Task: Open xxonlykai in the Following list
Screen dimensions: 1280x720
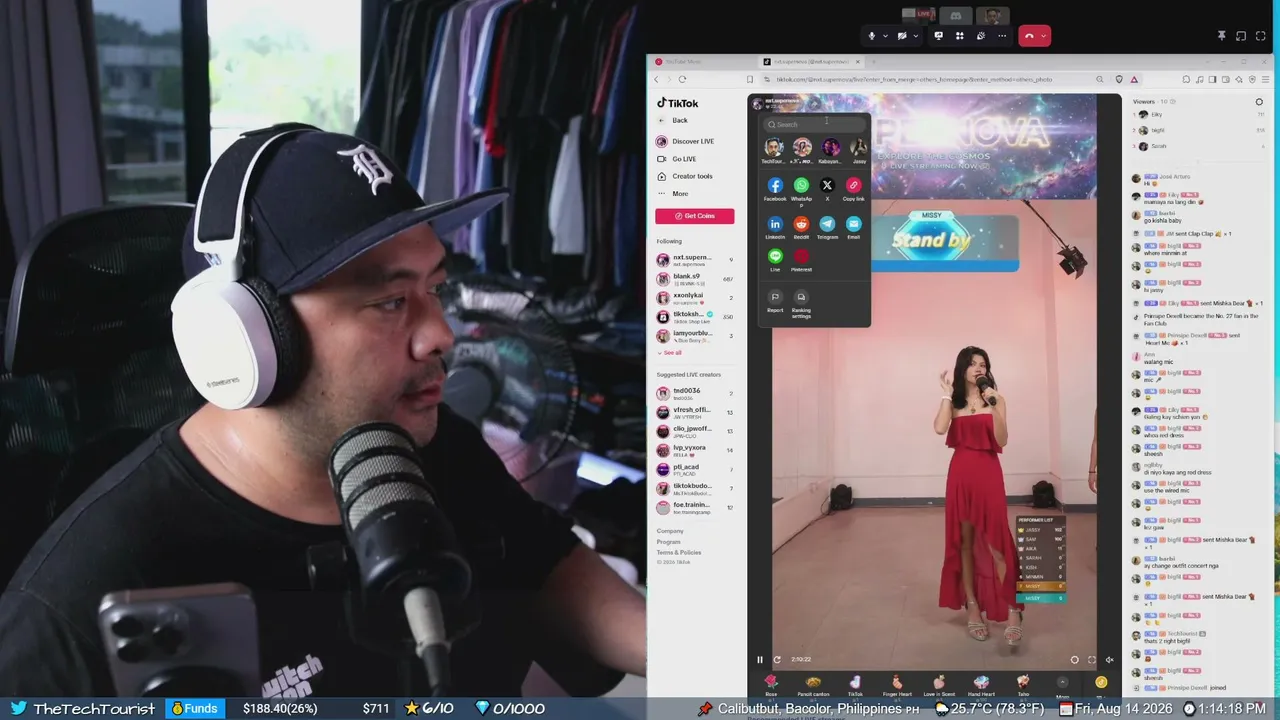Action: (x=696, y=298)
